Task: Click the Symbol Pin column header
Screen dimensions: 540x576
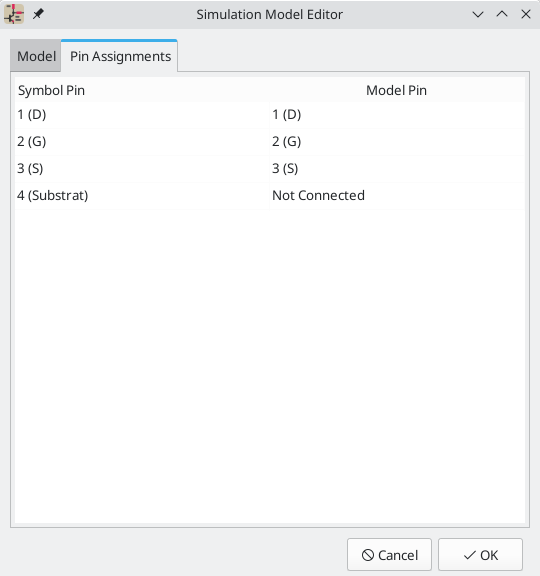Action: click(142, 90)
